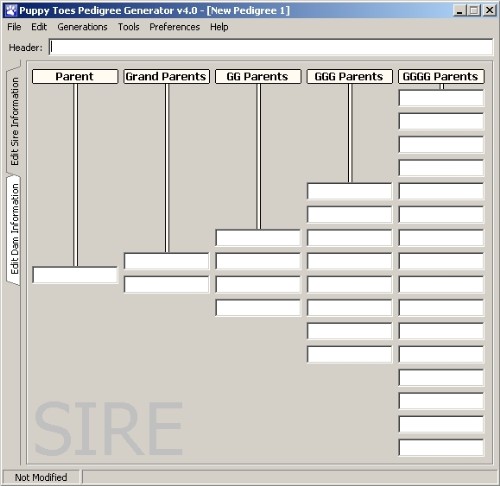500x486 pixels.
Task: Click the Parent name input field
Action: coord(75,275)
